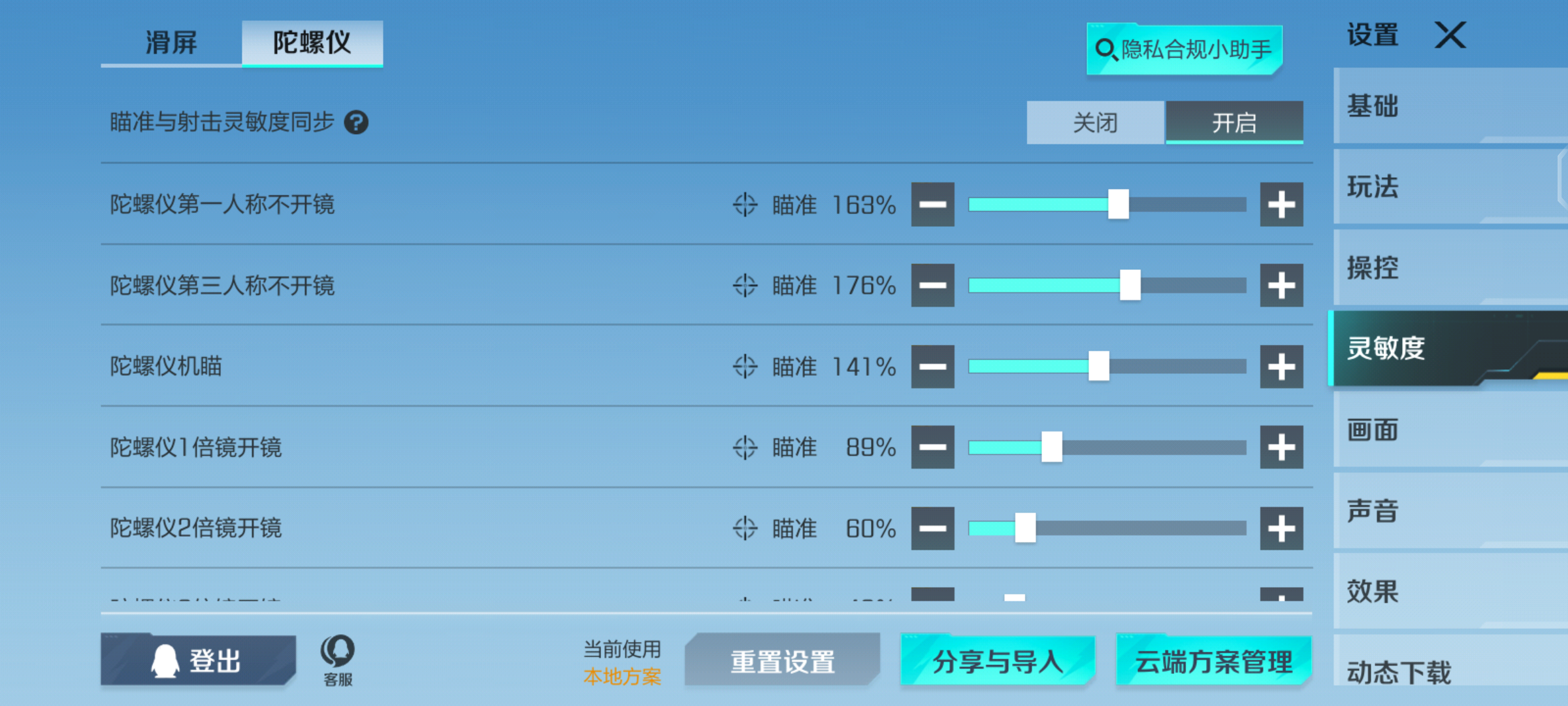Click the 陀螺仪1倍镜开镜 slider handle
Viewport: 1568px width, 706px height.
[1051, 447]
